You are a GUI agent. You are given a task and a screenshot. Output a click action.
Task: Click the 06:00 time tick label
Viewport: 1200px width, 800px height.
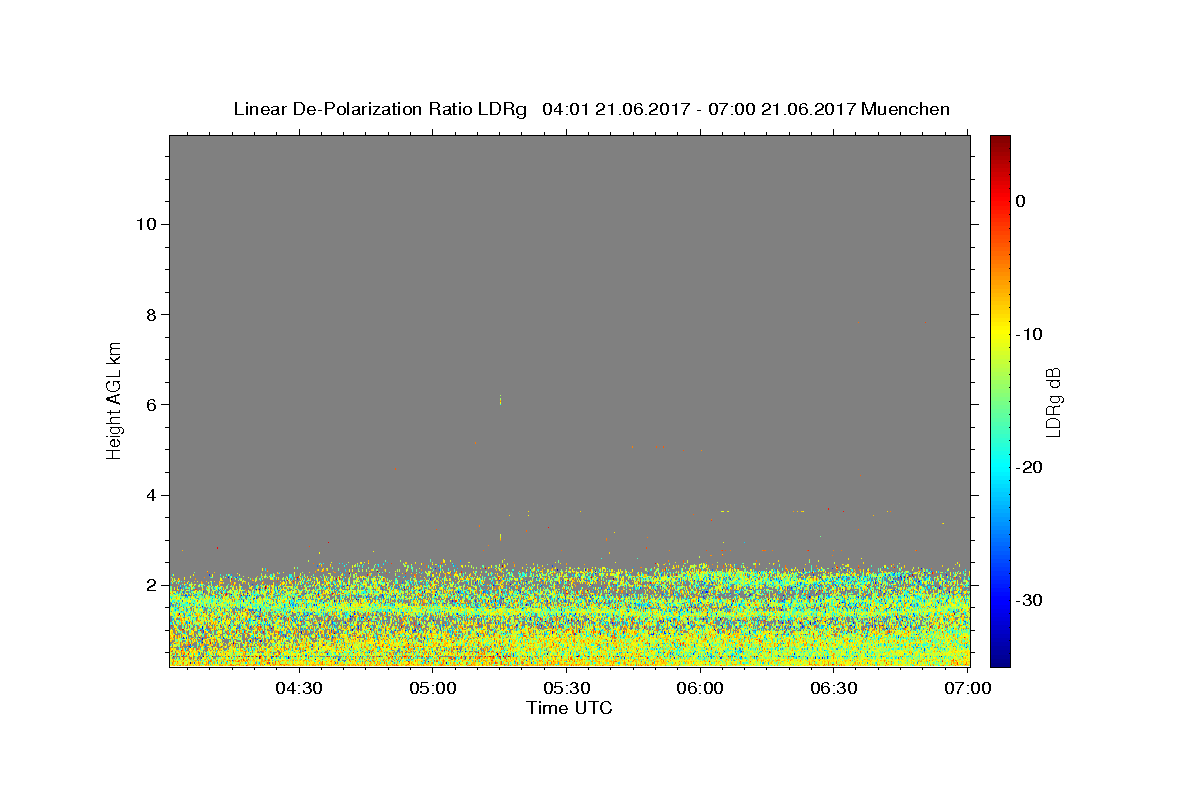click(x=700, y=689)
